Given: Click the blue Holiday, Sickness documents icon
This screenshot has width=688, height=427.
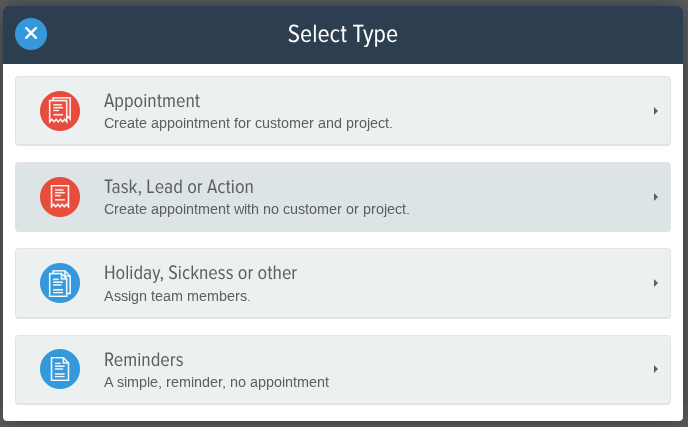Looking at the screenshot, I should pos(60,283).
